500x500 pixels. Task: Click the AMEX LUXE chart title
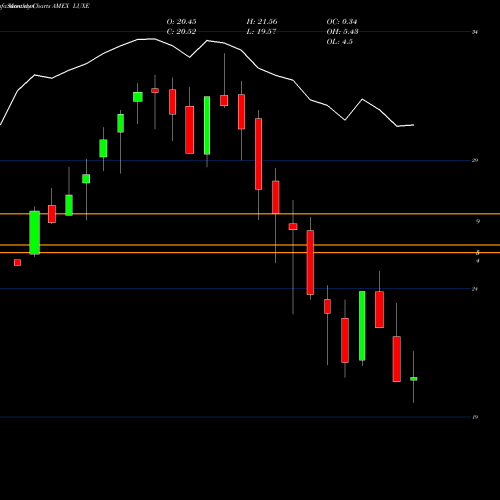[71, 6]
